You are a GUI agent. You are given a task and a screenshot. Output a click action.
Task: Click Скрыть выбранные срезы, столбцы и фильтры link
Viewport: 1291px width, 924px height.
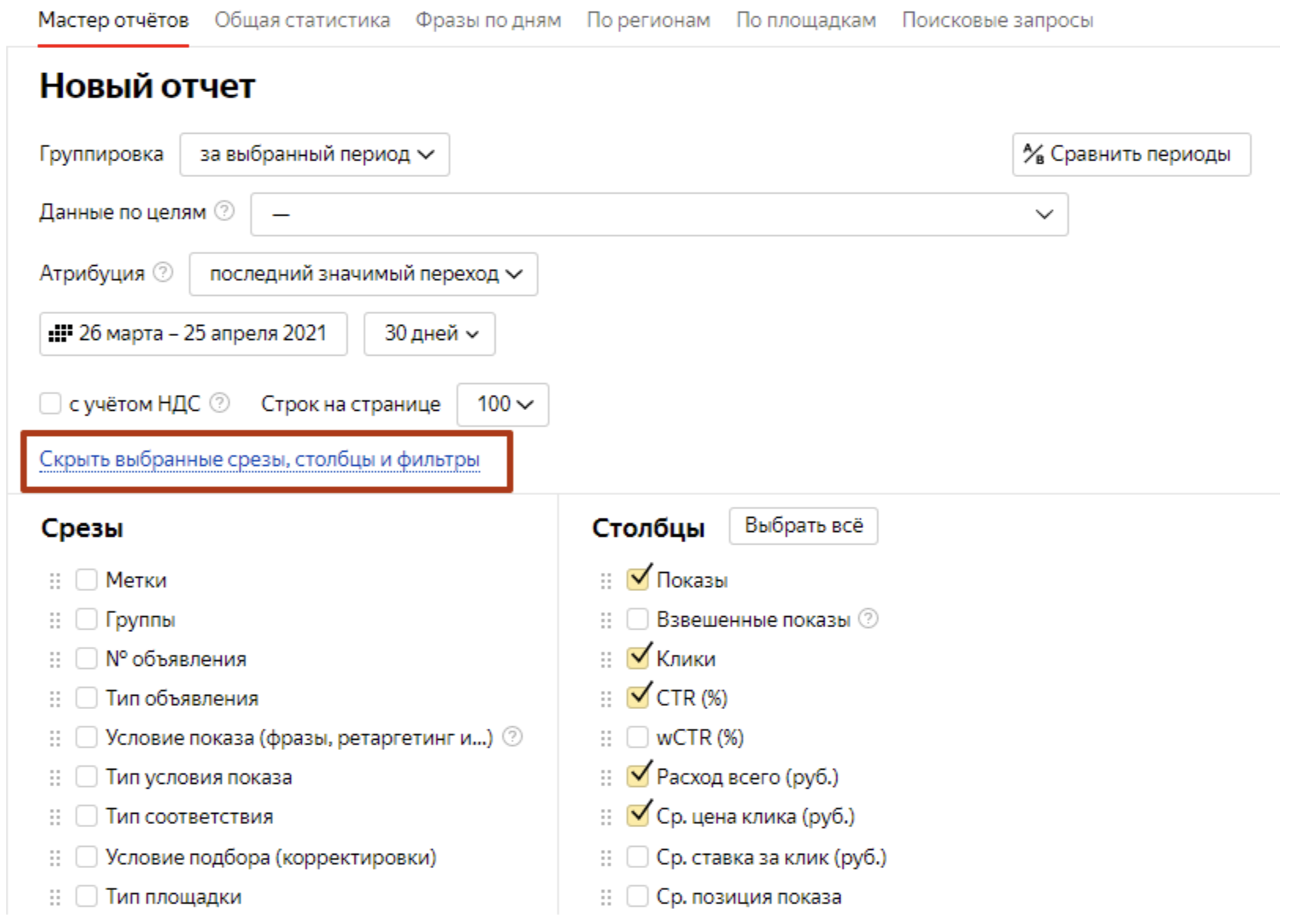260,460
